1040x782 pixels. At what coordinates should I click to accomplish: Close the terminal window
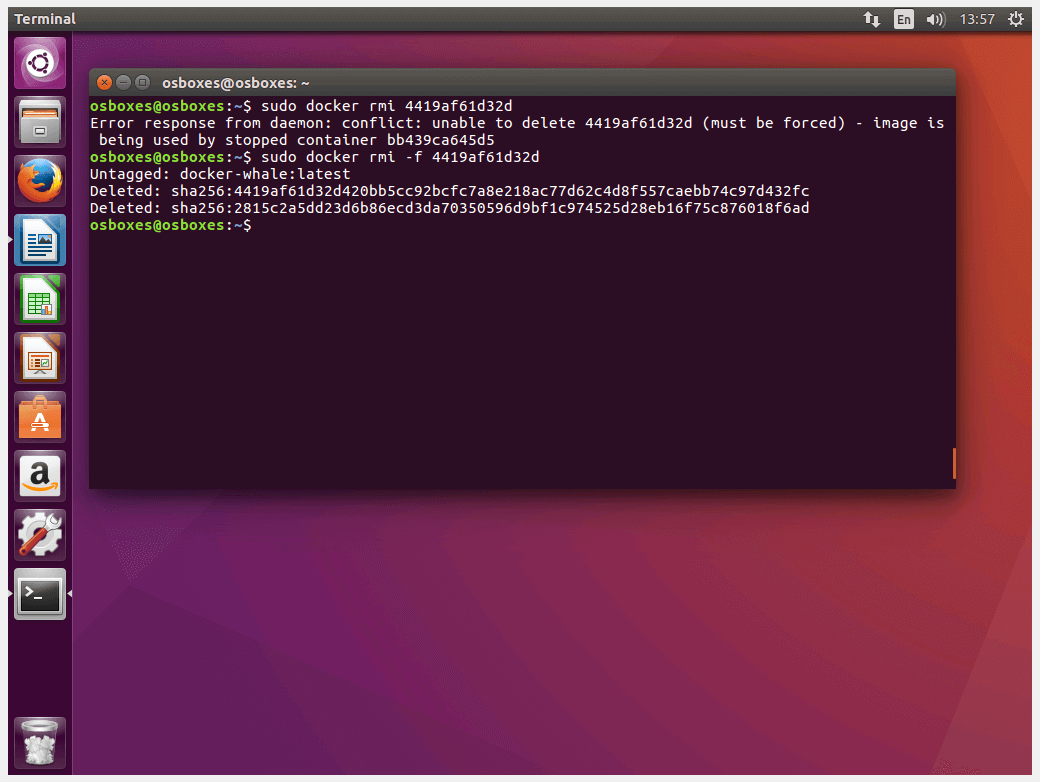point(104,82)
